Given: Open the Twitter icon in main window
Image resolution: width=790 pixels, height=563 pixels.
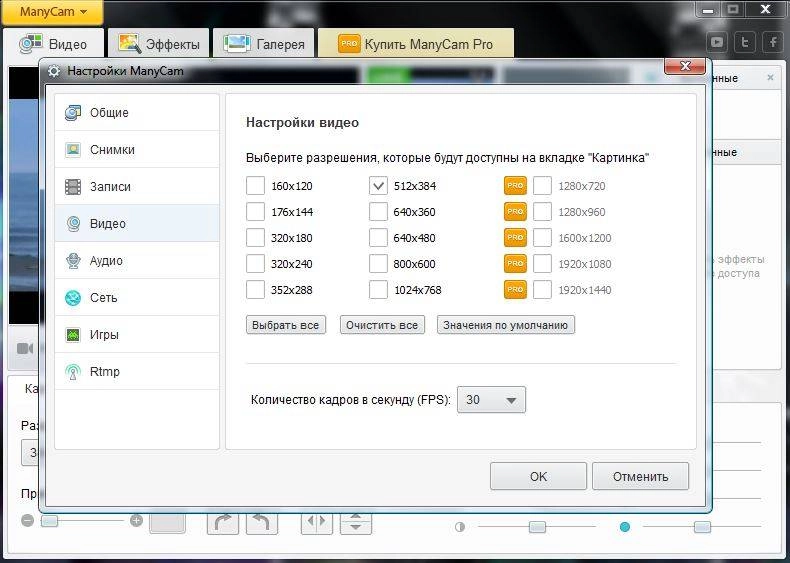Looking at the screenshot, I should tap(745, 43).
